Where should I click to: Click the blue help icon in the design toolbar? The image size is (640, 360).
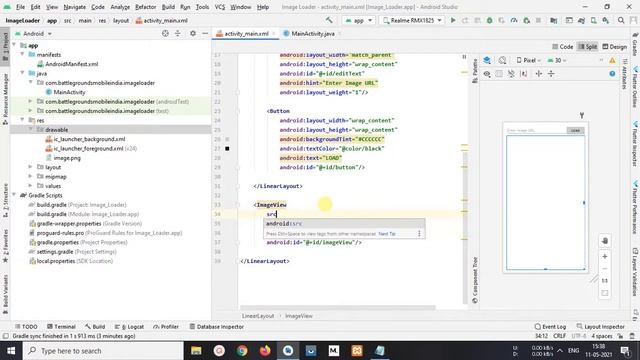click(x=612, y=74)
